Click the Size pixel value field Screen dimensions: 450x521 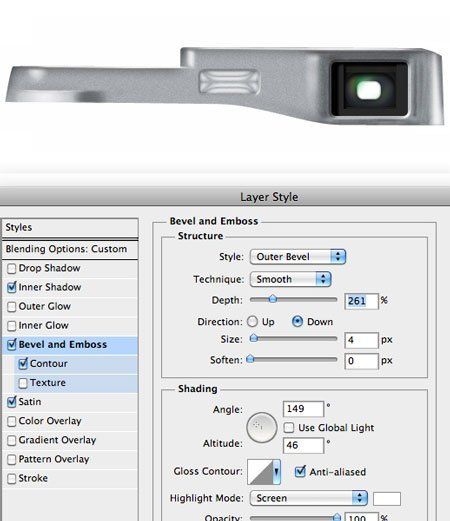click(362, 340)
